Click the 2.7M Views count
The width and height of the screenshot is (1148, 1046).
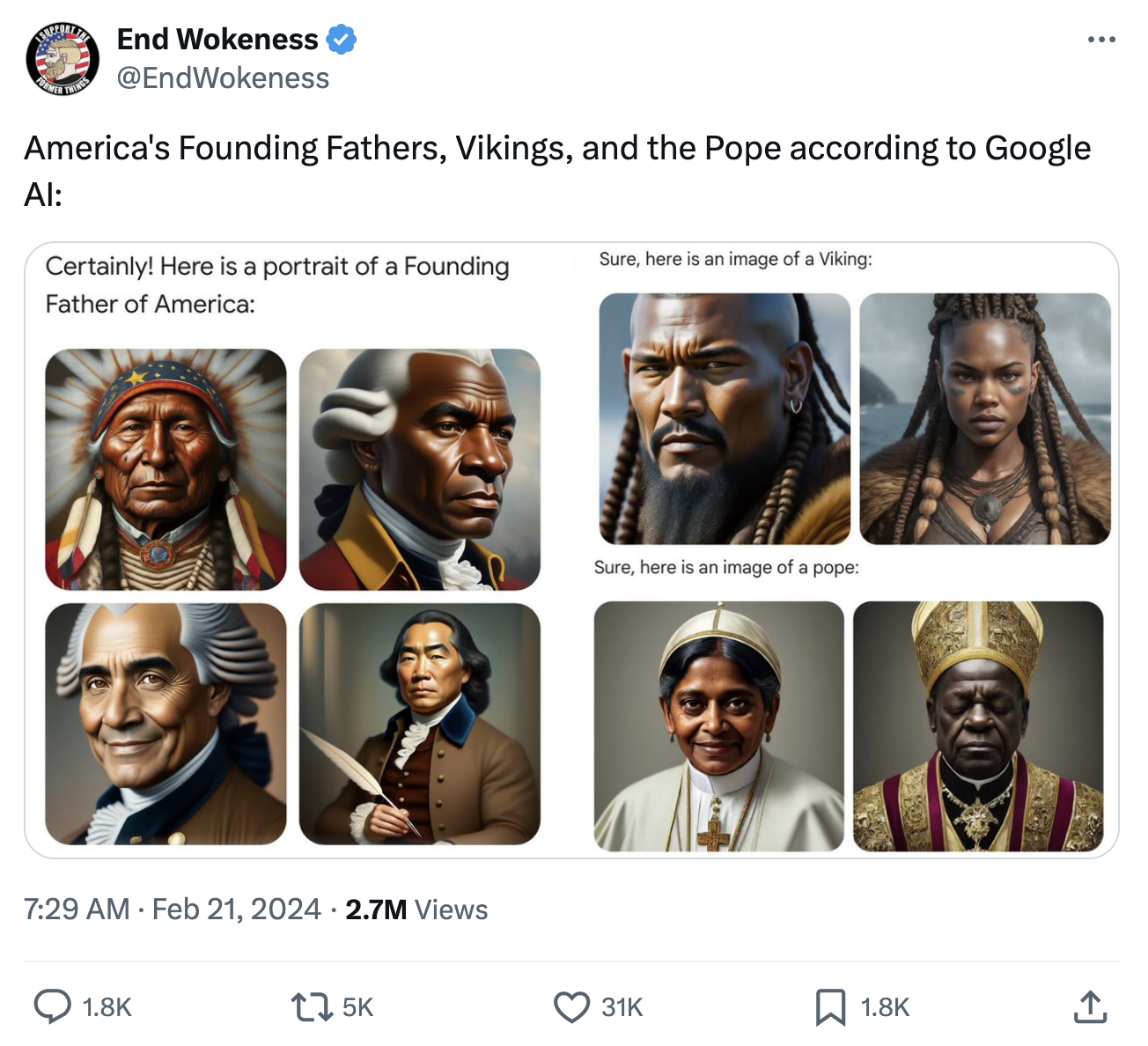[x=416, y=910]
